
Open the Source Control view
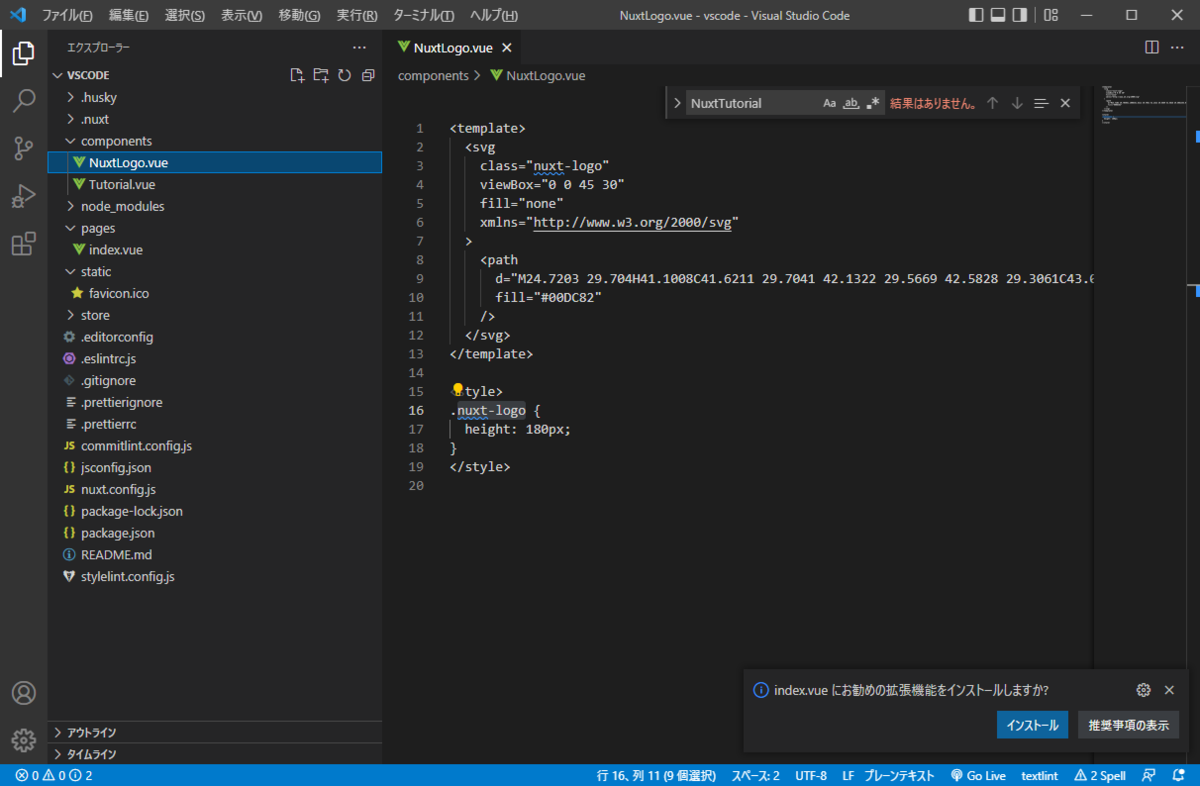pyautogui.click(x=23, y=149)
